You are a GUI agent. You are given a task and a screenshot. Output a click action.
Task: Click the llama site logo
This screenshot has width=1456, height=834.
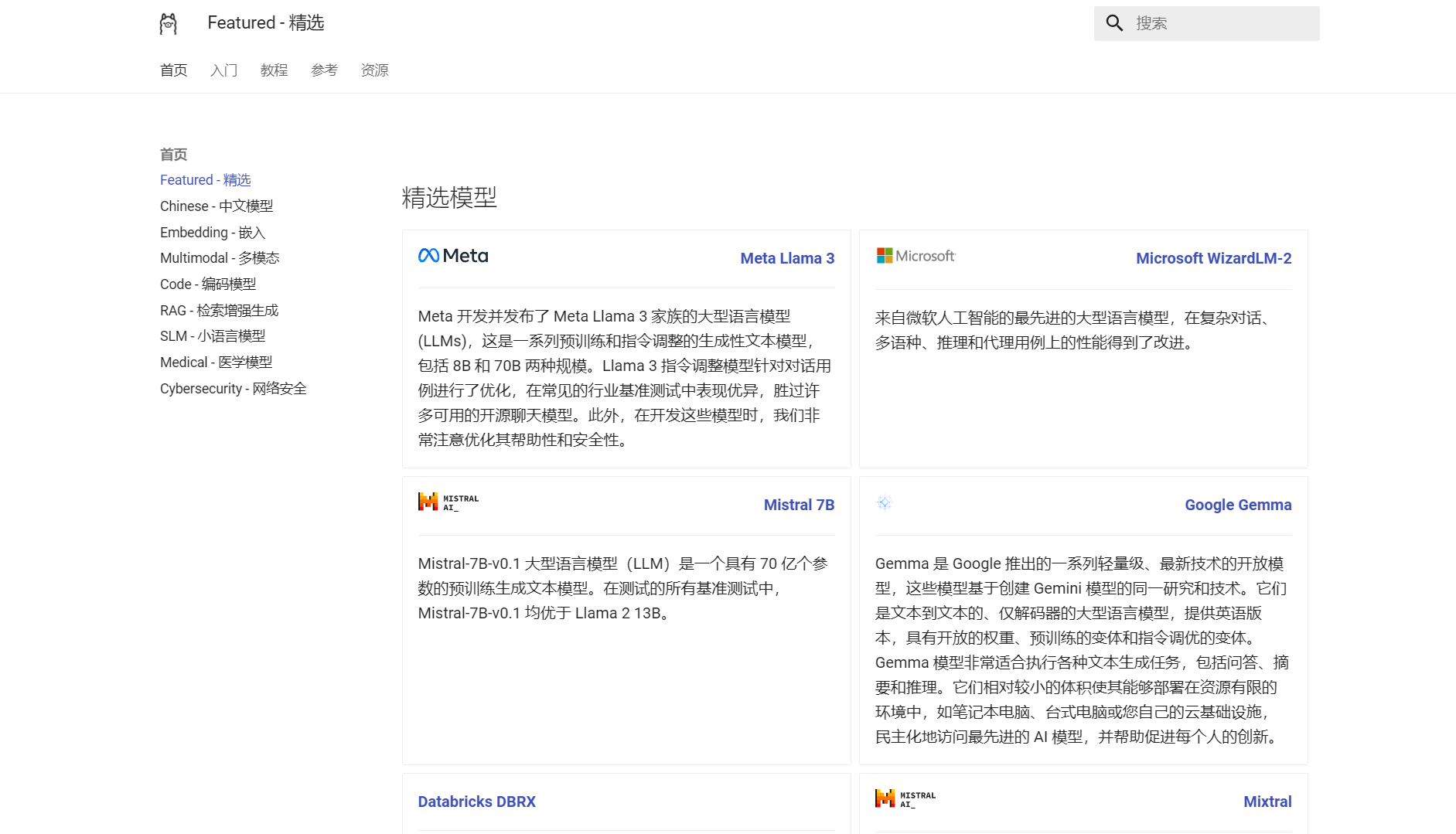click(169, 23)
